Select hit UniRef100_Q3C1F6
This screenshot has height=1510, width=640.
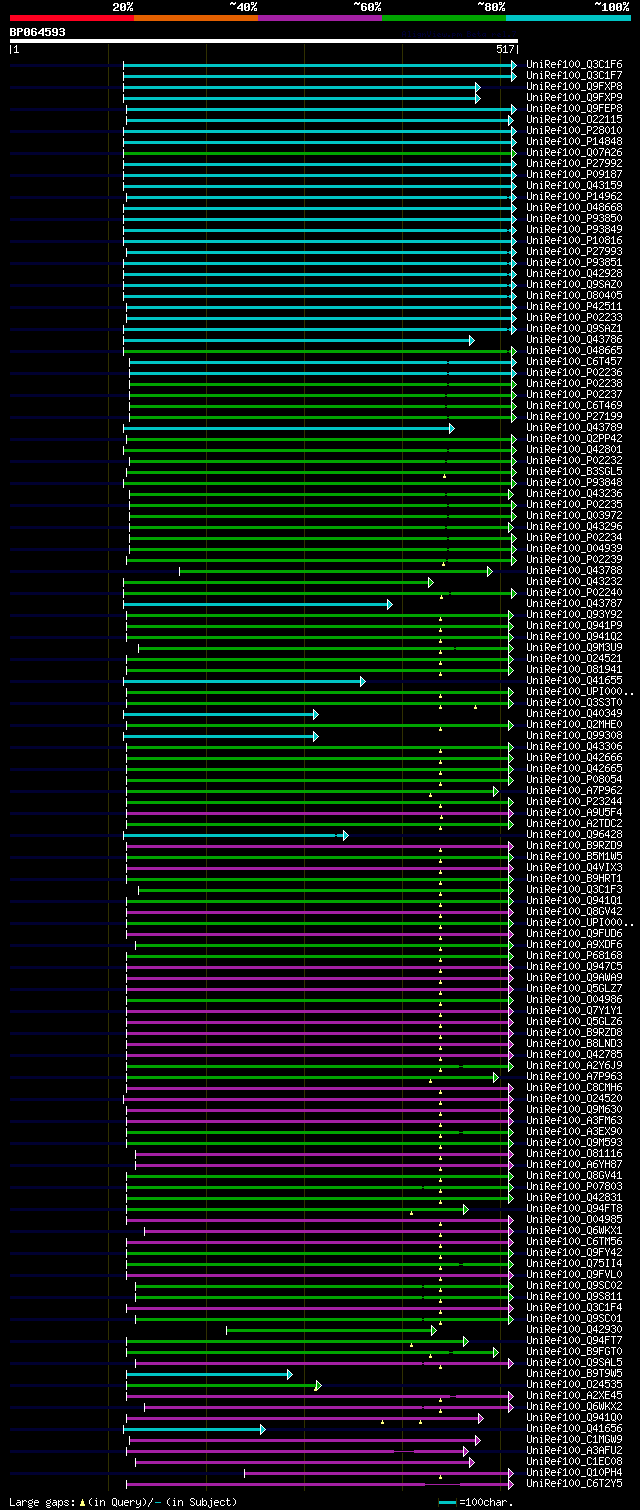coord(574,65)
